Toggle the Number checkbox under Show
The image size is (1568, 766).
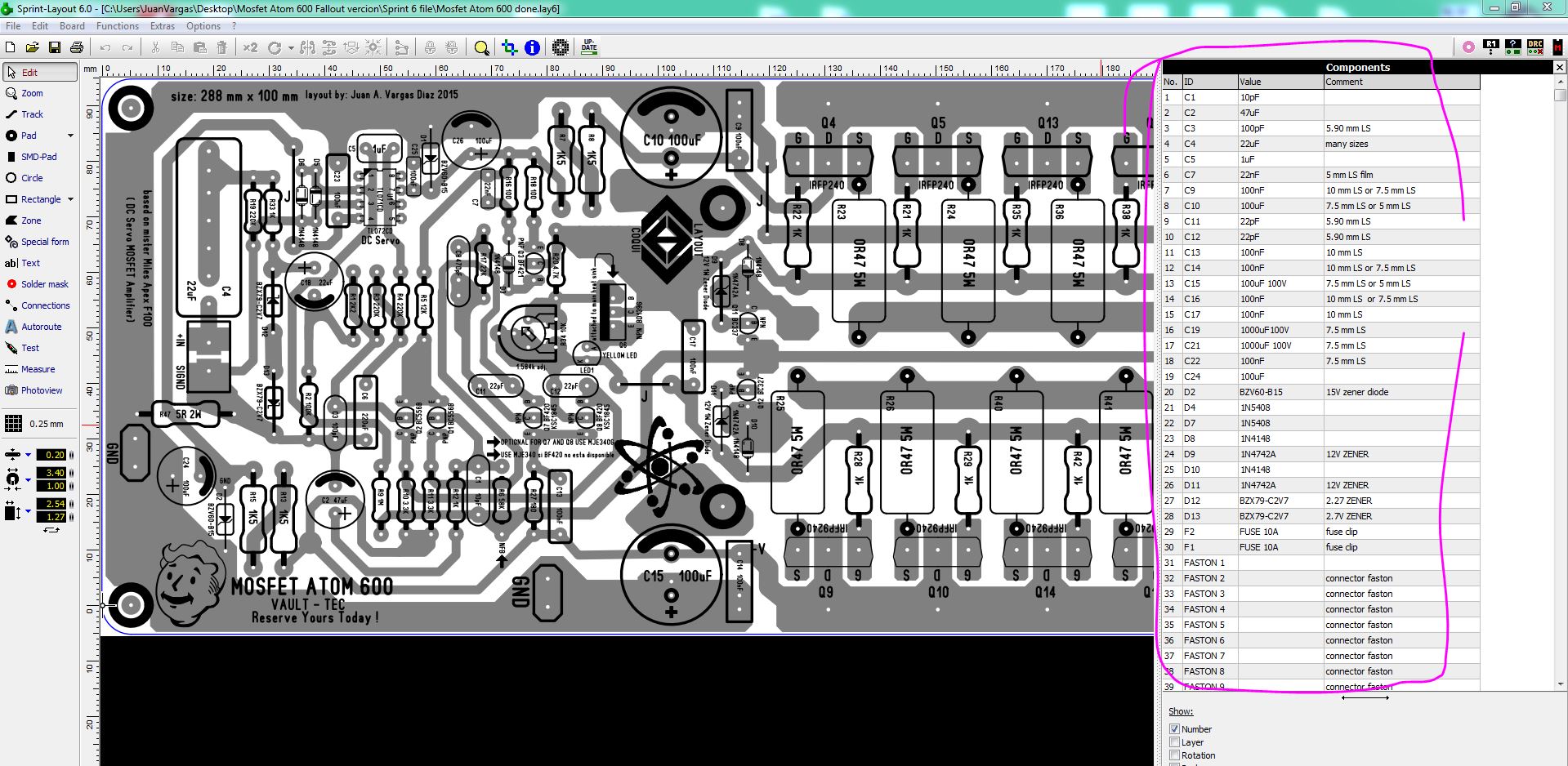pos(1174,729)
